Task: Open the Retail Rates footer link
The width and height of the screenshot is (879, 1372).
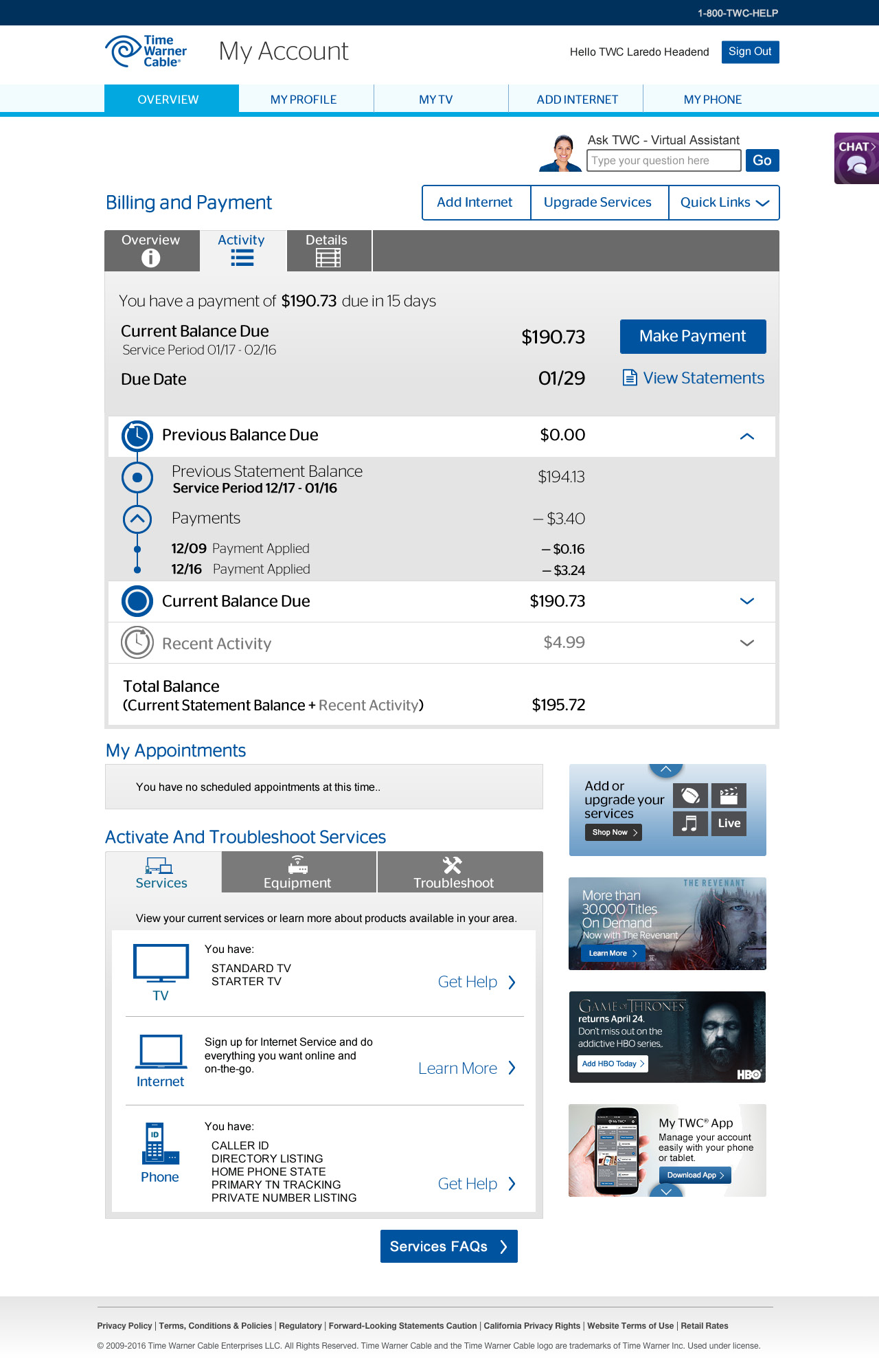Action: click(x=705, y=1326)
